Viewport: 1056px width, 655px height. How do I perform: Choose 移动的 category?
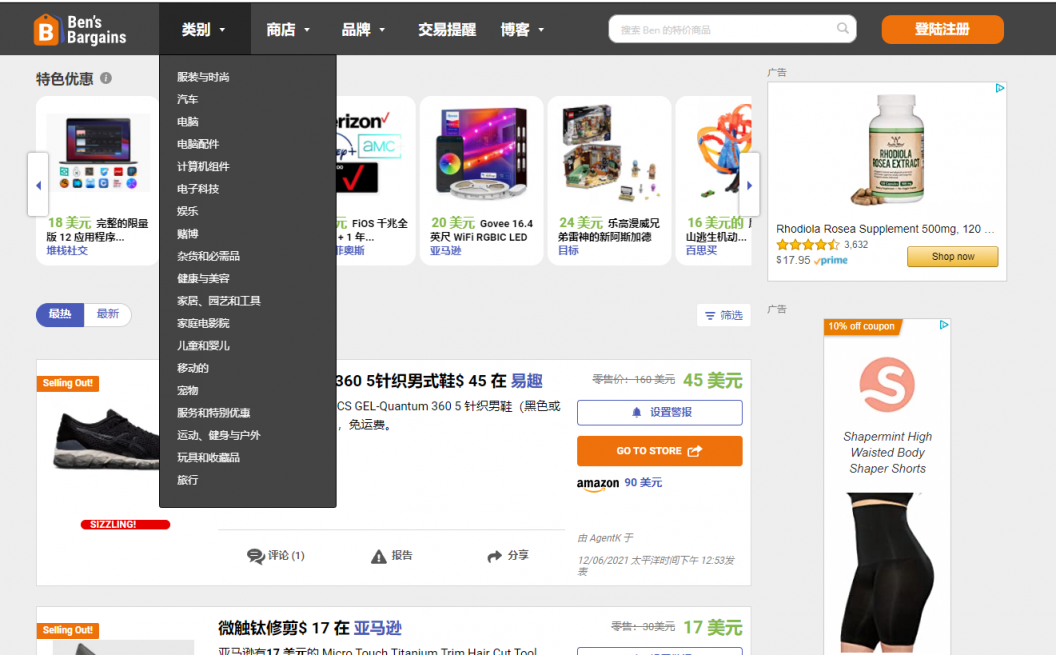click(x=193, y=368)
